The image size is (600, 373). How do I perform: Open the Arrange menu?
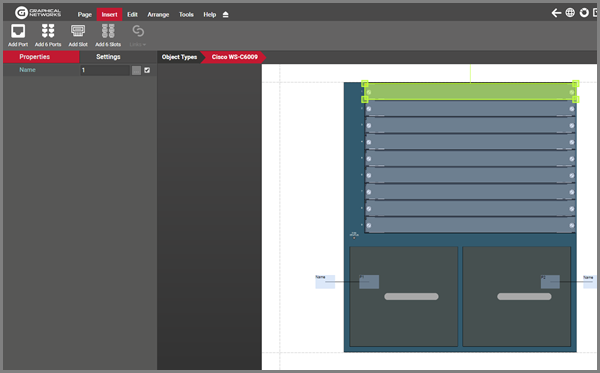tap(158, 15)
